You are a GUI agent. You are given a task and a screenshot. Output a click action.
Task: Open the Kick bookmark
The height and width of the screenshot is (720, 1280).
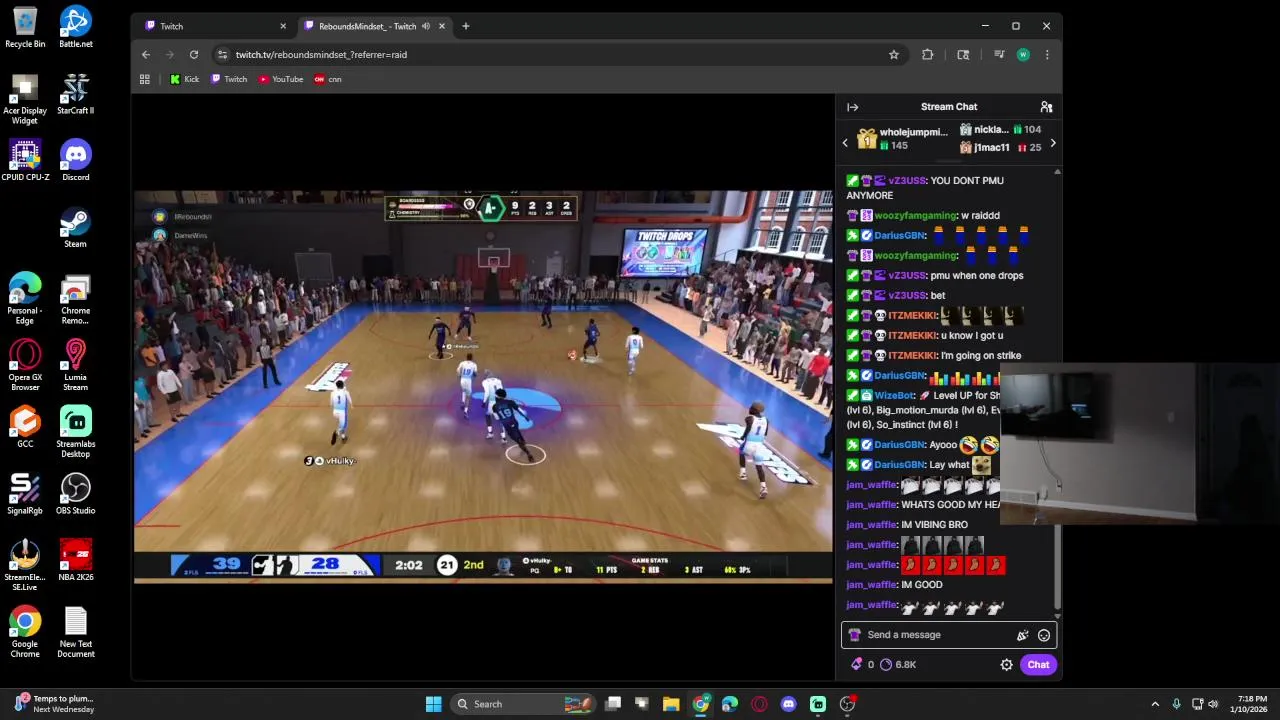[x=184, y=79]
